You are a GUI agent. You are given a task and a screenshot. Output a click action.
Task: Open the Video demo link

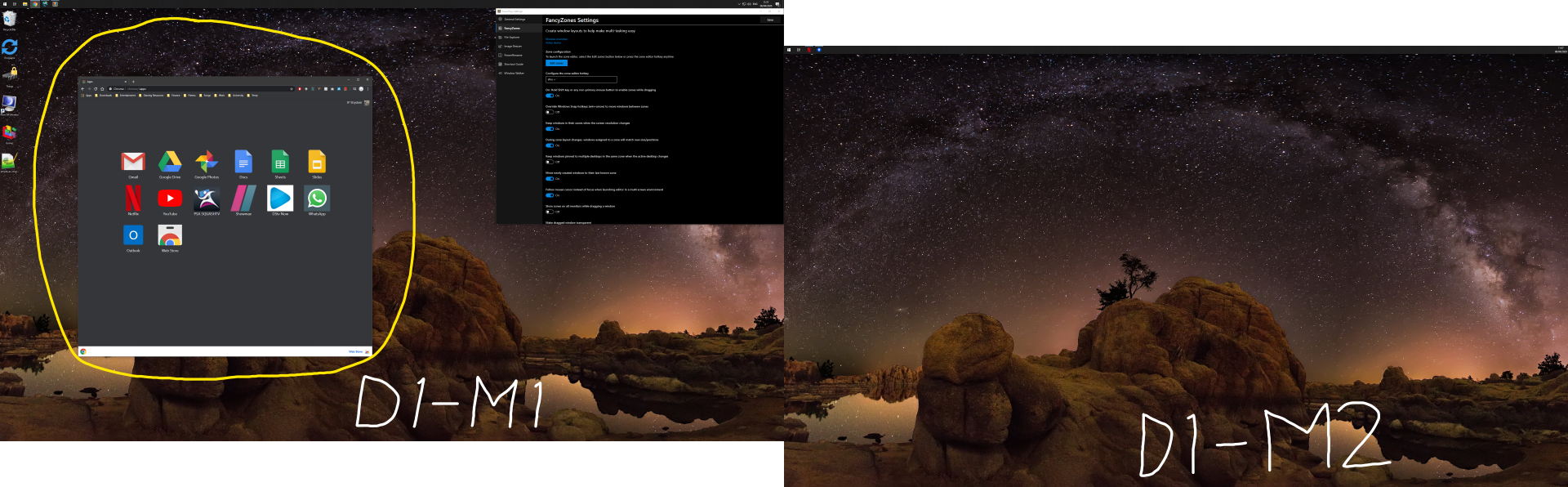pyautogui.click(x=553, y=42)
